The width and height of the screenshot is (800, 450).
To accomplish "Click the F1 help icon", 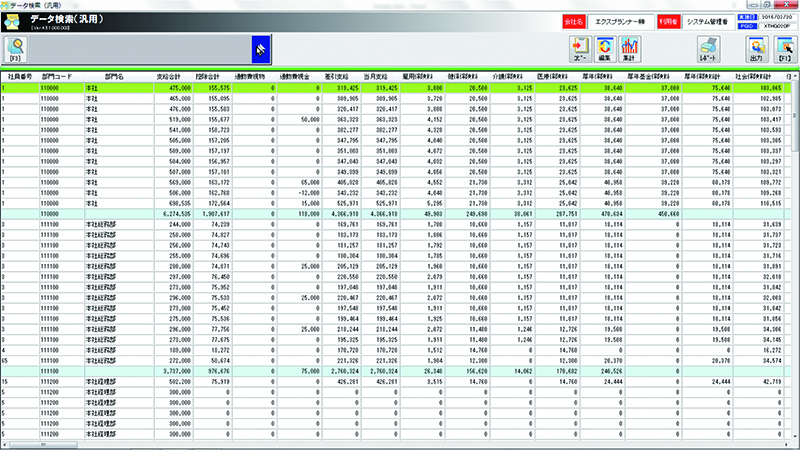I will [x=783, y=49].
